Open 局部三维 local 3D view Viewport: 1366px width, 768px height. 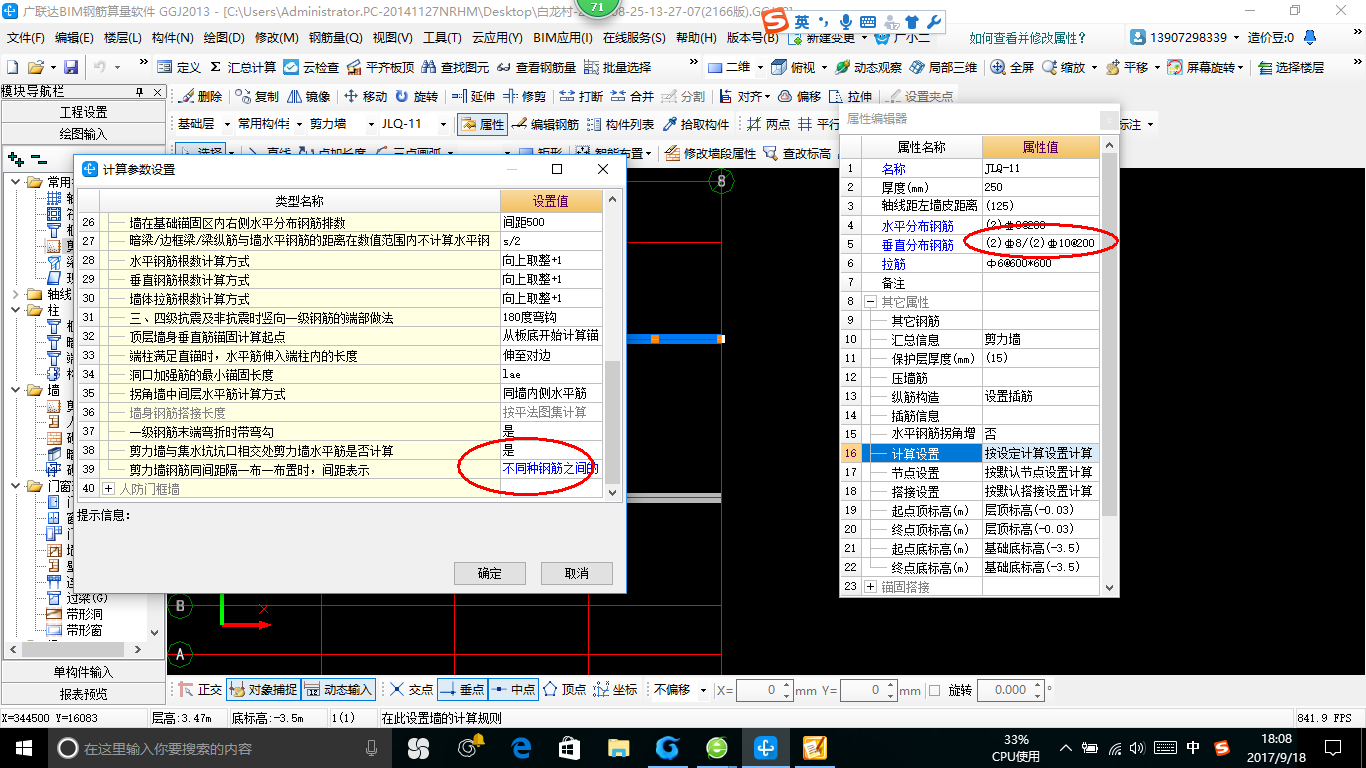943,67
